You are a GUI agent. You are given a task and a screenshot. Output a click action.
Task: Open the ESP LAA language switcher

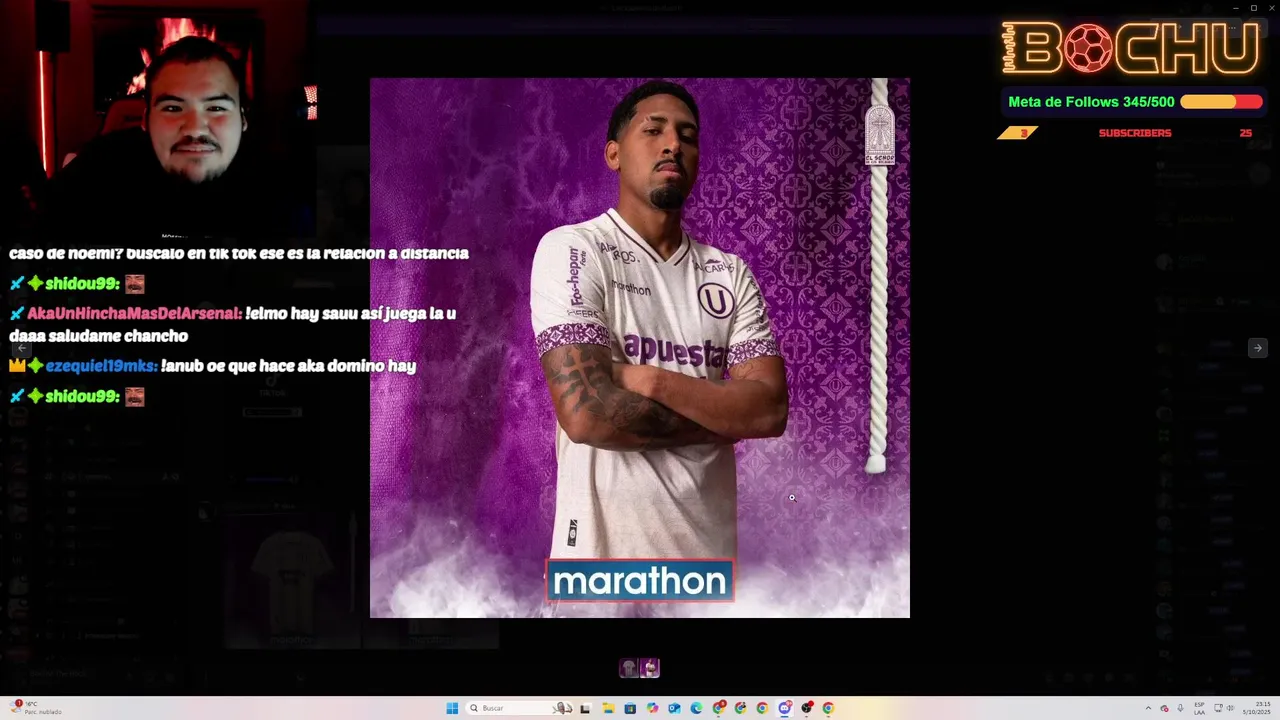pos(1200,708)
